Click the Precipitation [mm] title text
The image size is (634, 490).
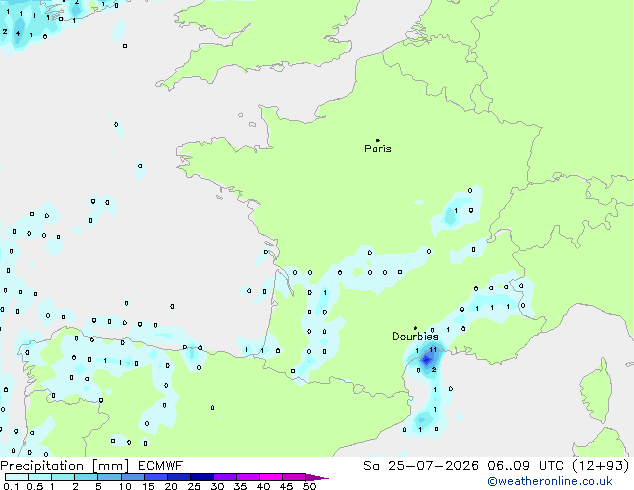coord(65,466)
